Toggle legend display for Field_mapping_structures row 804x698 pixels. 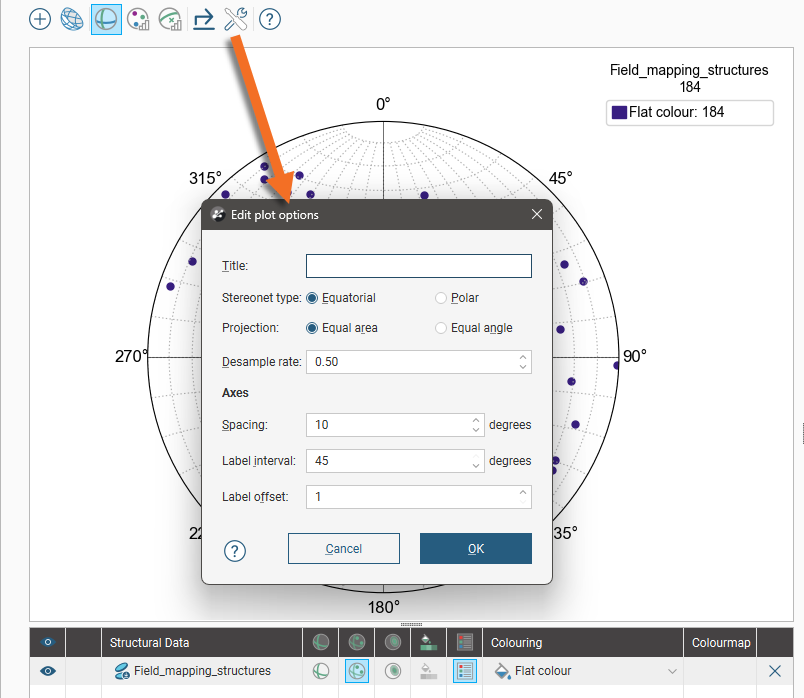[x=464, y=671]
